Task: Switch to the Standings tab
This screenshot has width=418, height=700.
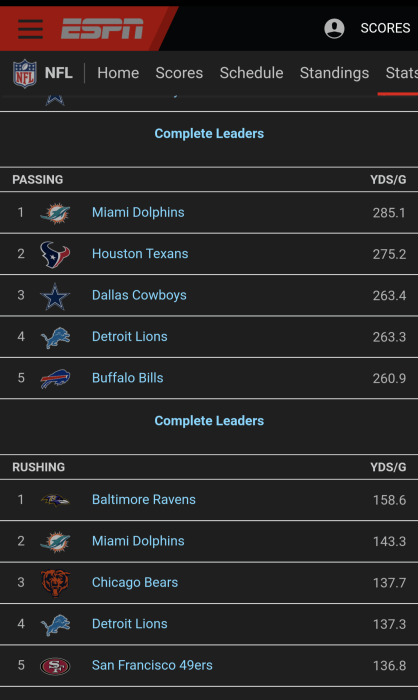Action: [334, 73]
